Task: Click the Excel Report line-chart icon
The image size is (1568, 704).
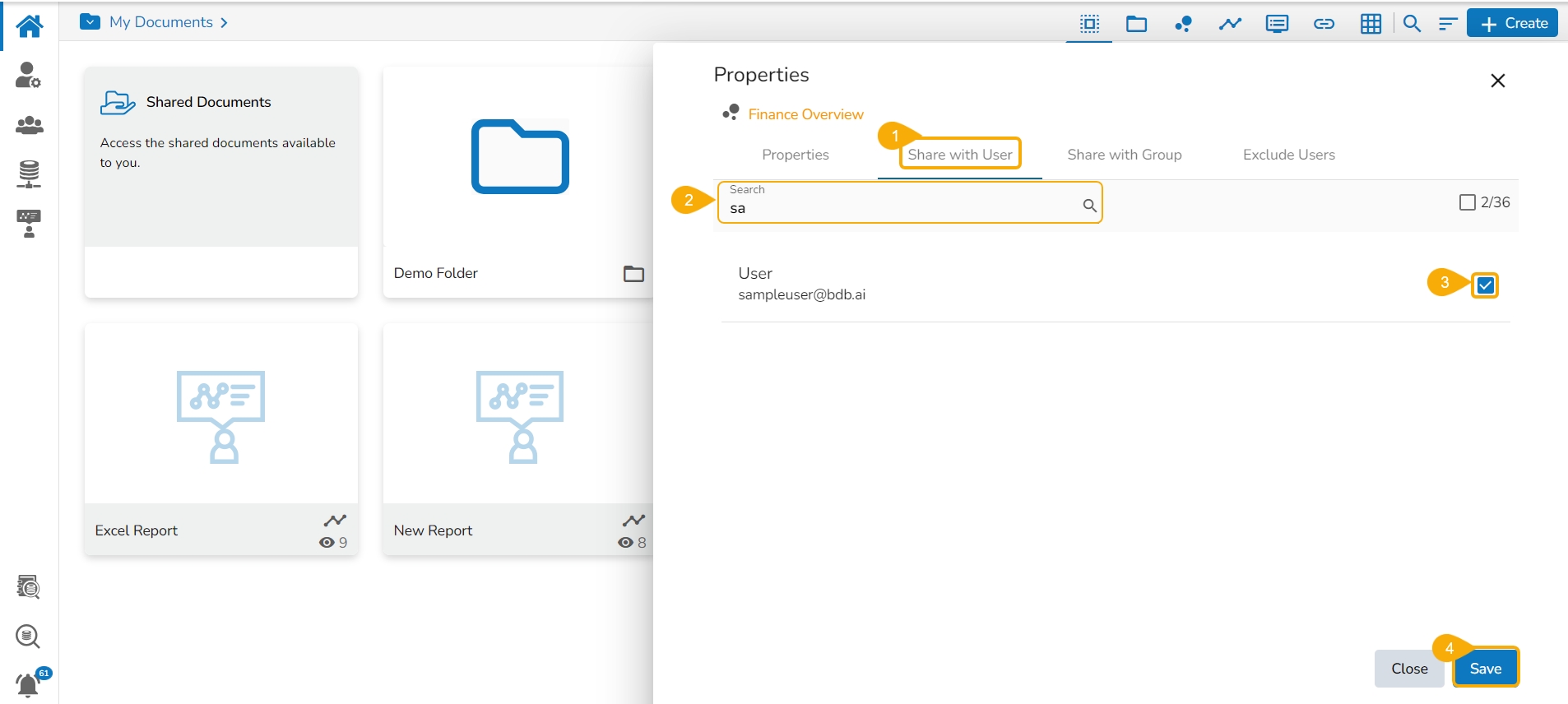Action: (x=335, y=521)
